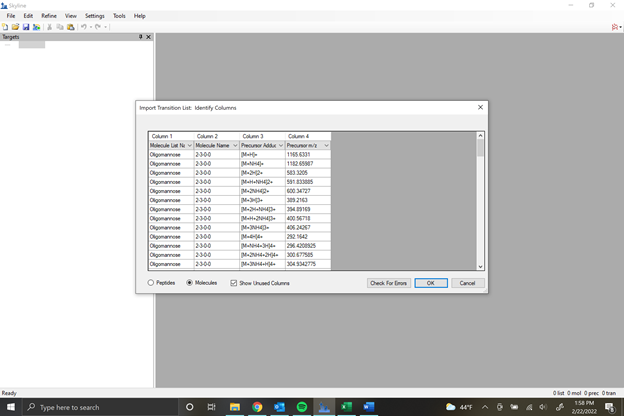
Task: Open the Settings menu
Action: [94, 16]
